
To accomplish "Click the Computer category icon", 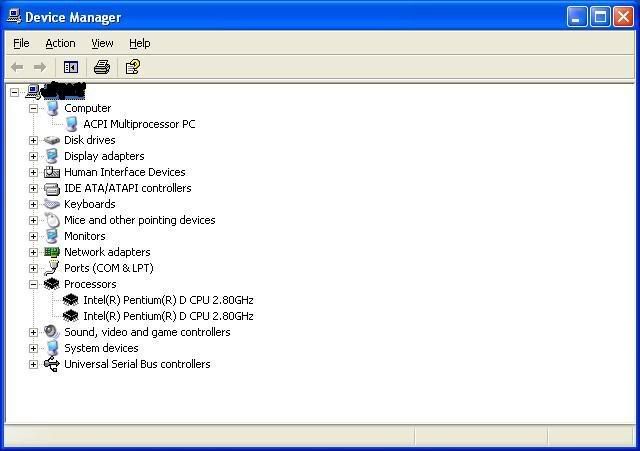I will [x=52, y=108].
